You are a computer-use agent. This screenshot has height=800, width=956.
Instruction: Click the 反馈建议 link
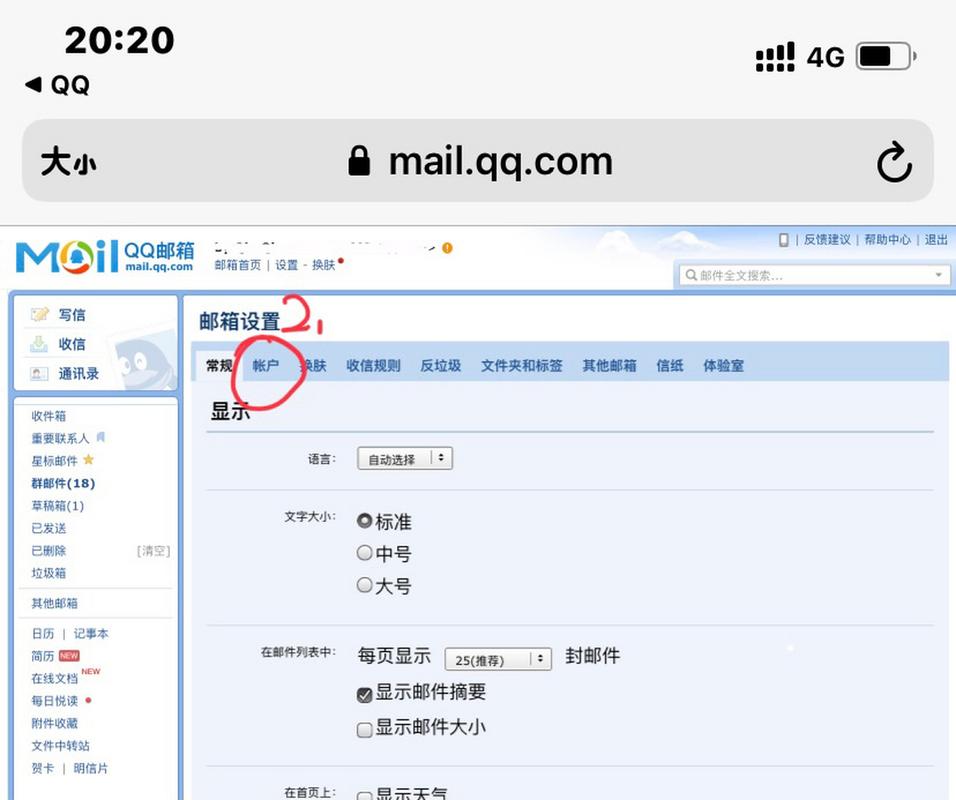coord(827,240)
